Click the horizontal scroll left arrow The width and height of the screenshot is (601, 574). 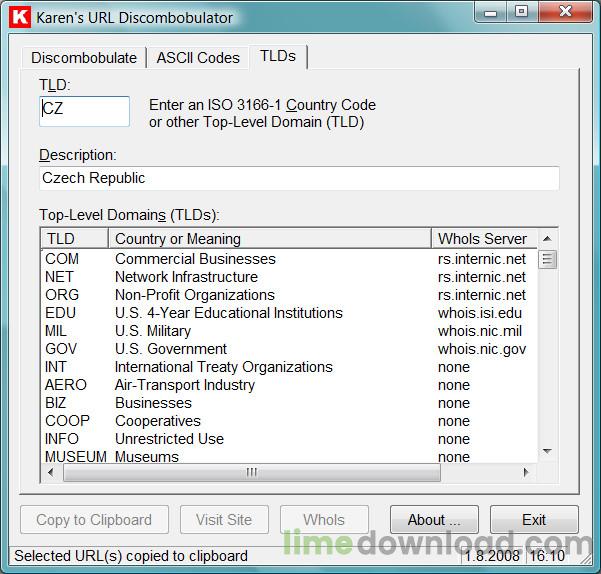tap(51, 472)
